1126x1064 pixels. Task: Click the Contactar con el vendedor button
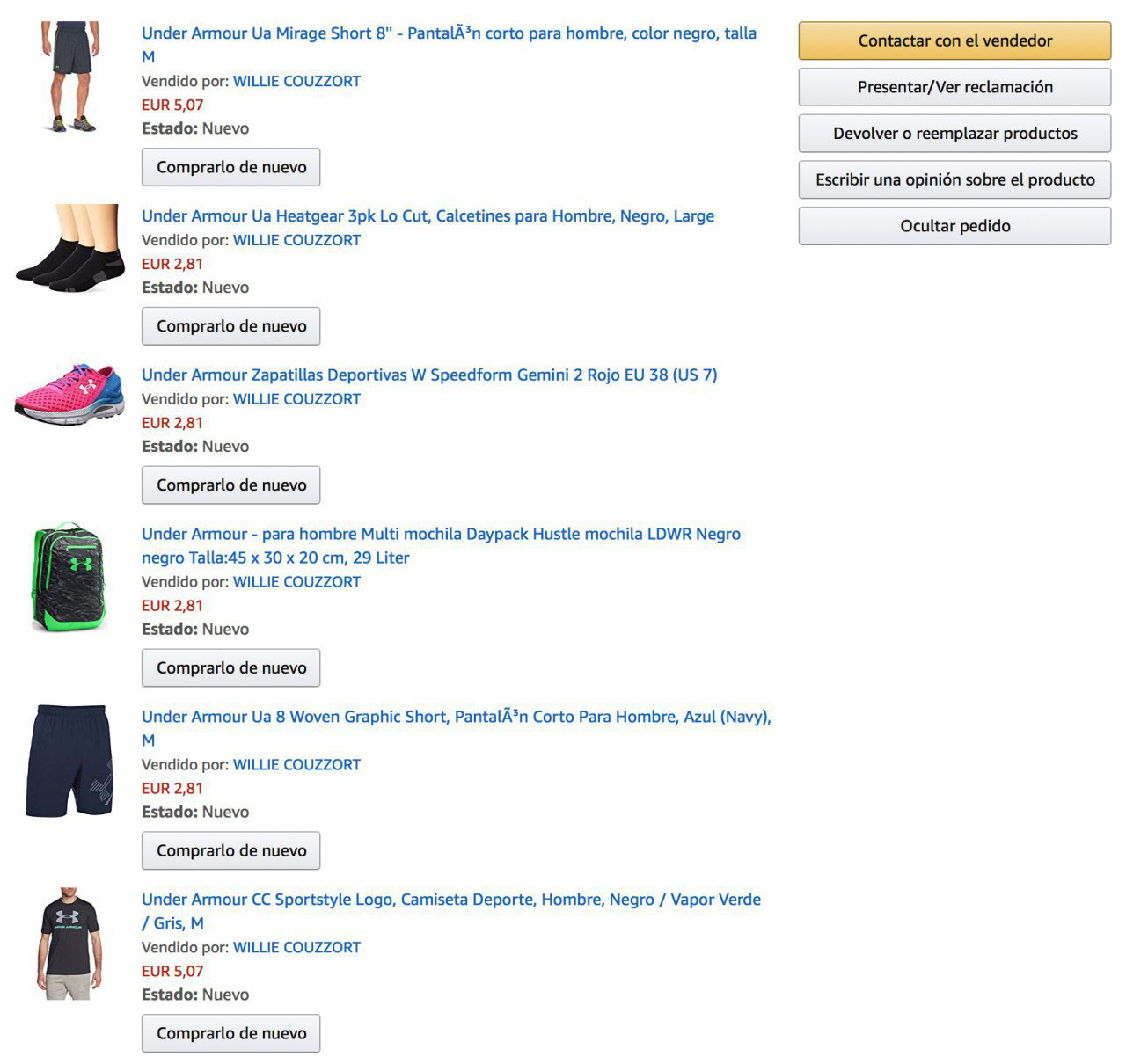point(954,40)
